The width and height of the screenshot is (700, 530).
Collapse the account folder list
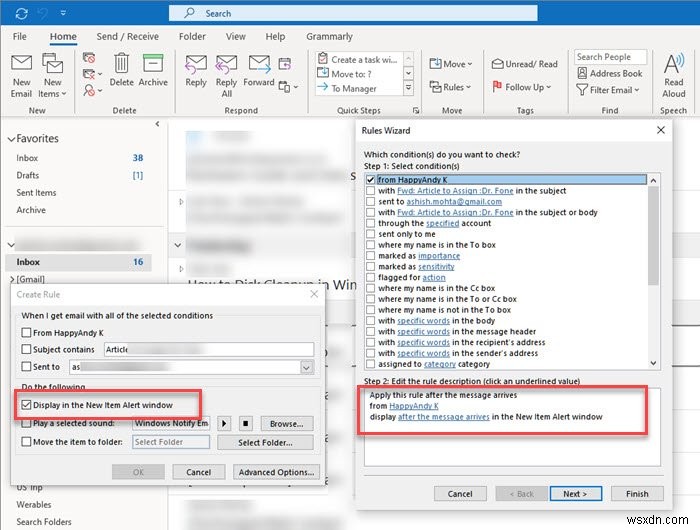(11, 245)
